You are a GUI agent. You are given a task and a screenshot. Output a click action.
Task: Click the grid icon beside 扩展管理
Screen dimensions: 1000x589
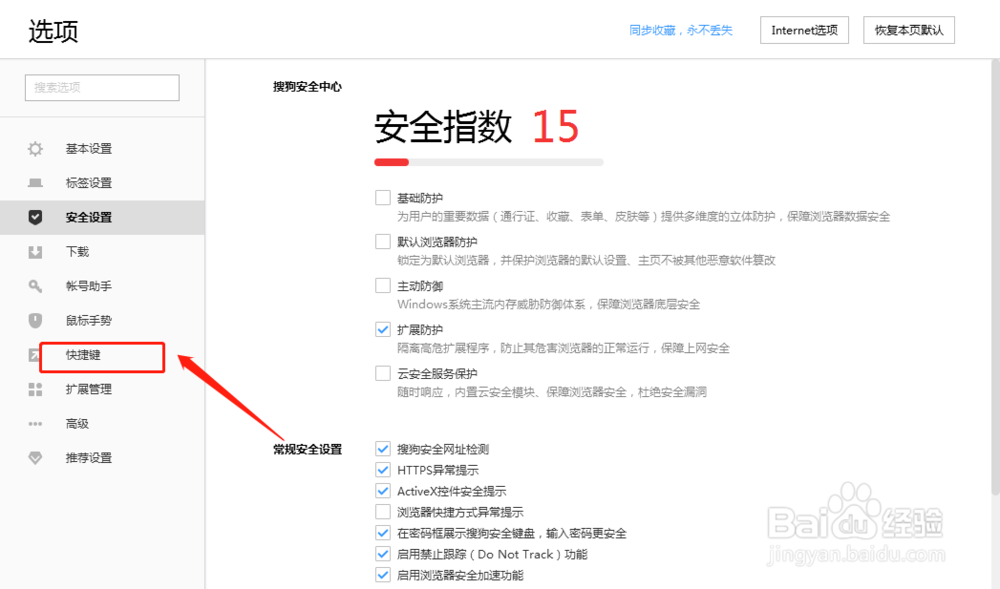[x=35, y=389]
